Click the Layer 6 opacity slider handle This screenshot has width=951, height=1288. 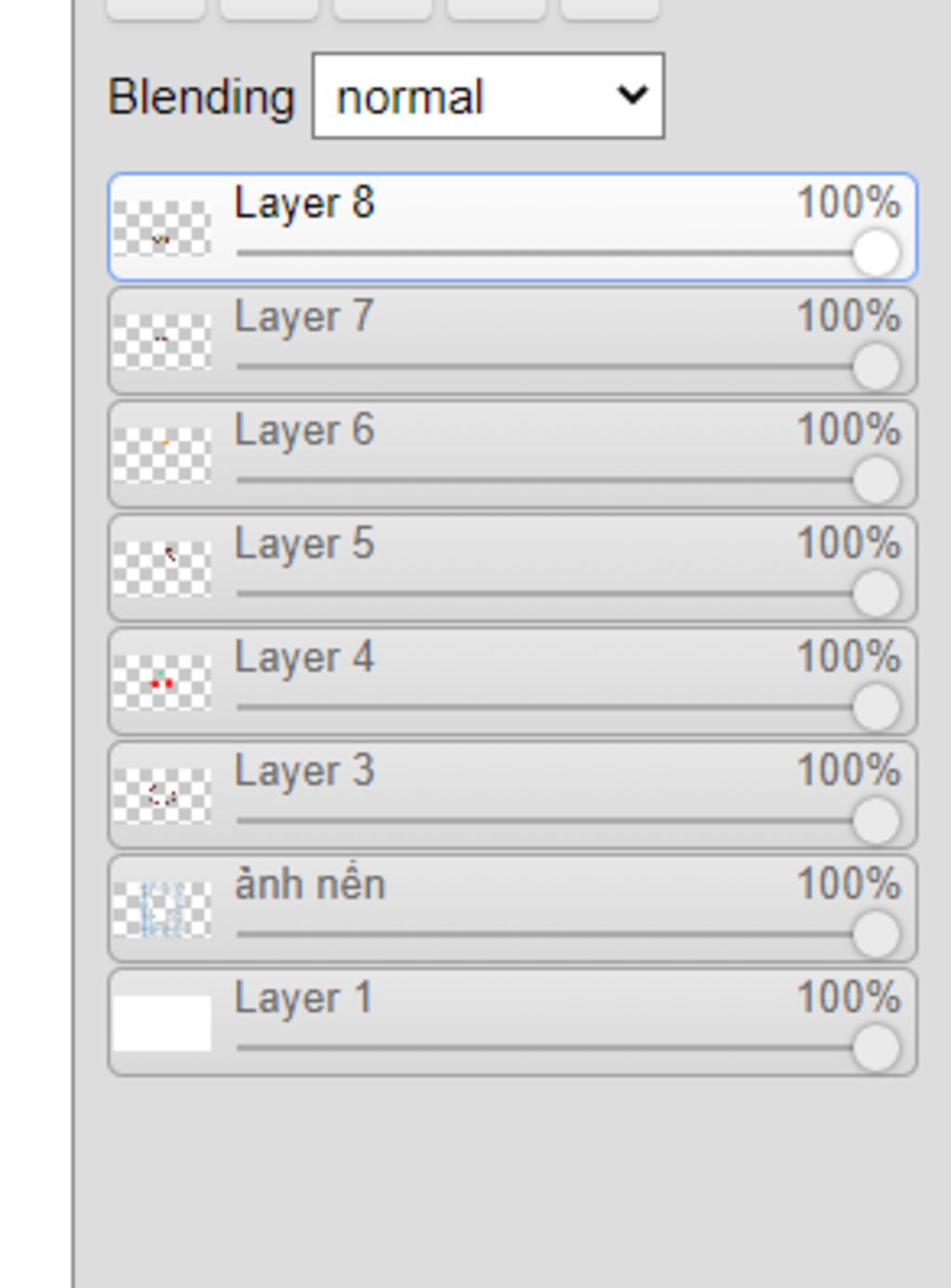click(x=876, y=480)
